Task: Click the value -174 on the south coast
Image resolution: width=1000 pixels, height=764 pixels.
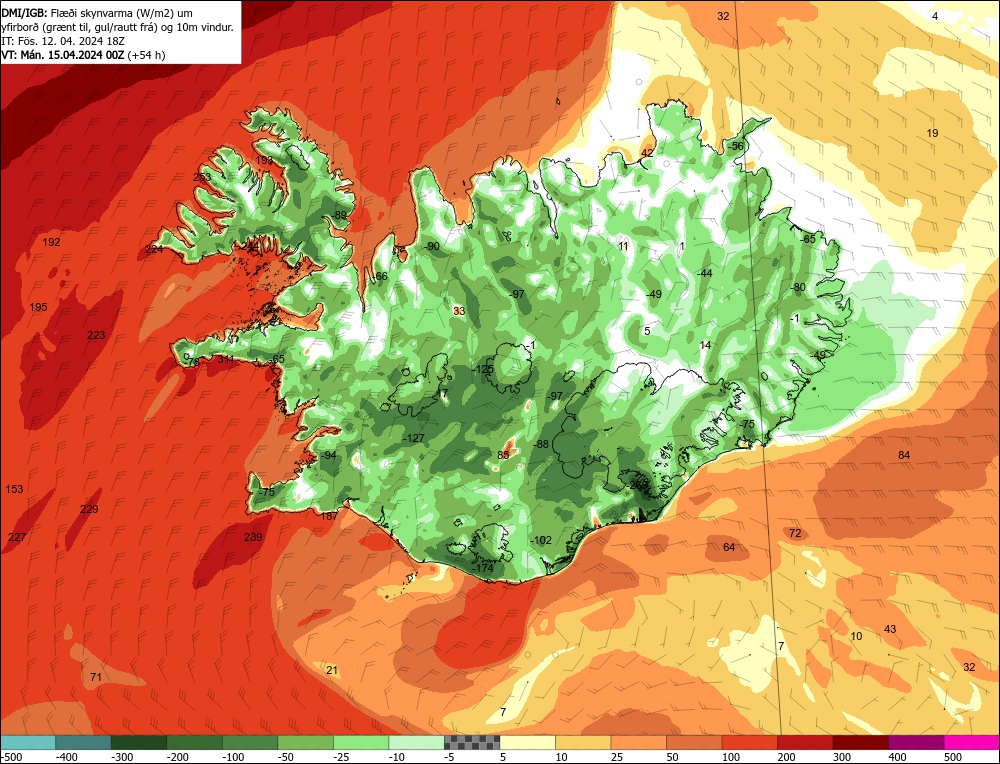Action: click(483, 568)
